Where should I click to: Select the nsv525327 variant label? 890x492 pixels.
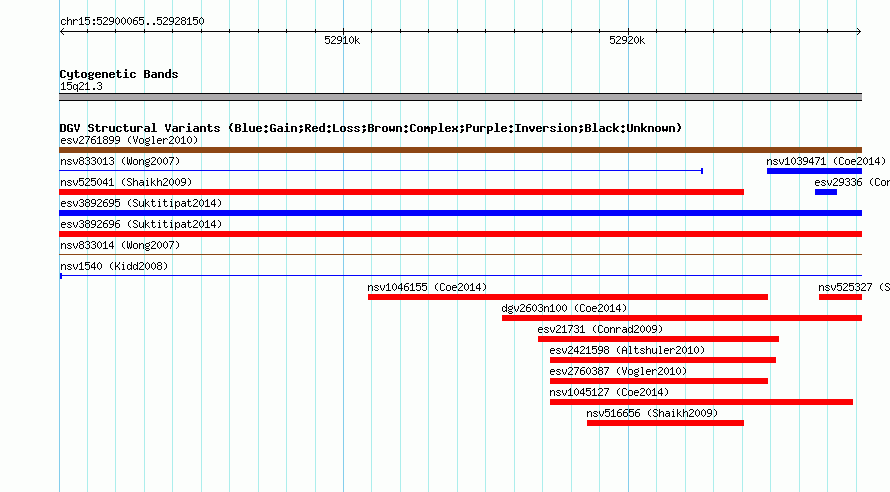(x=854, y=287)
